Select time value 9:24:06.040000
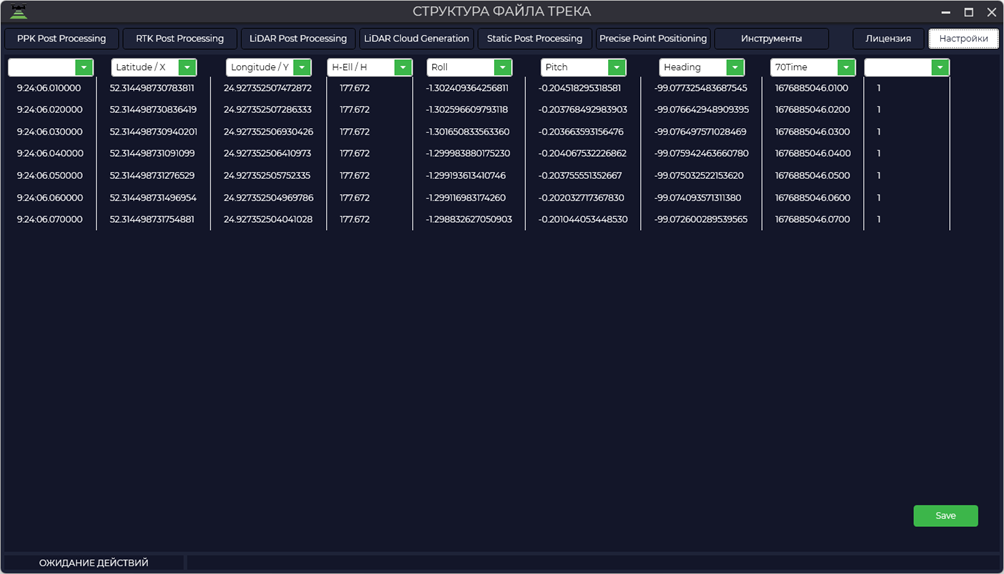 click(49, 154)
